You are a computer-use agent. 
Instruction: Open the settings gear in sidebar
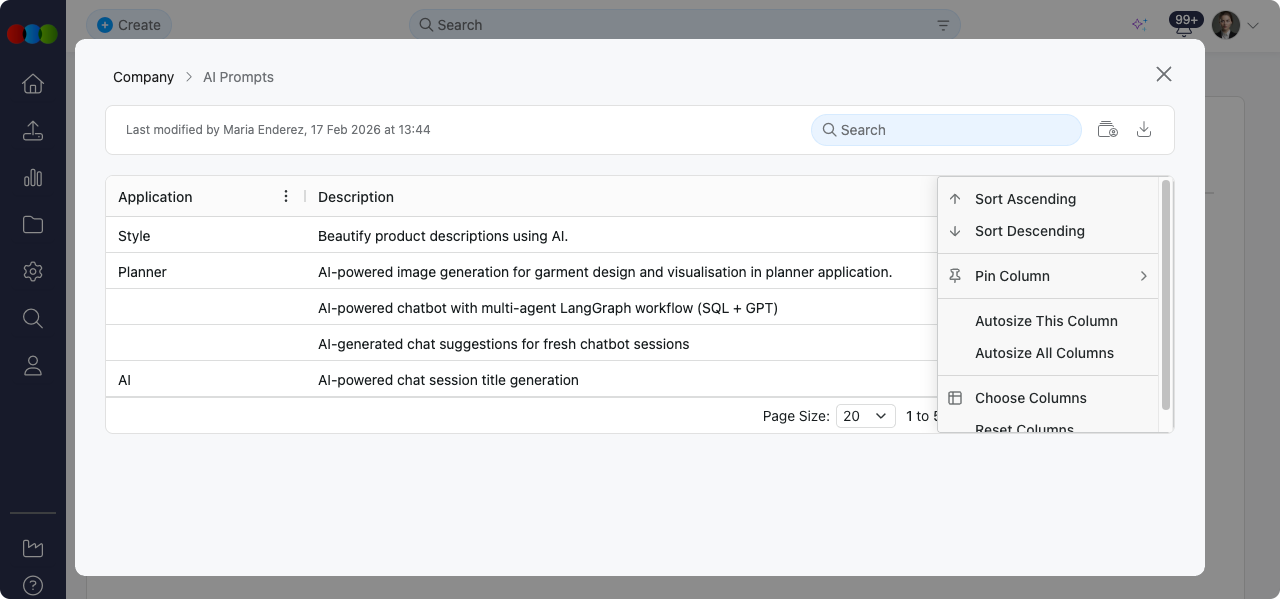point(33,271)
